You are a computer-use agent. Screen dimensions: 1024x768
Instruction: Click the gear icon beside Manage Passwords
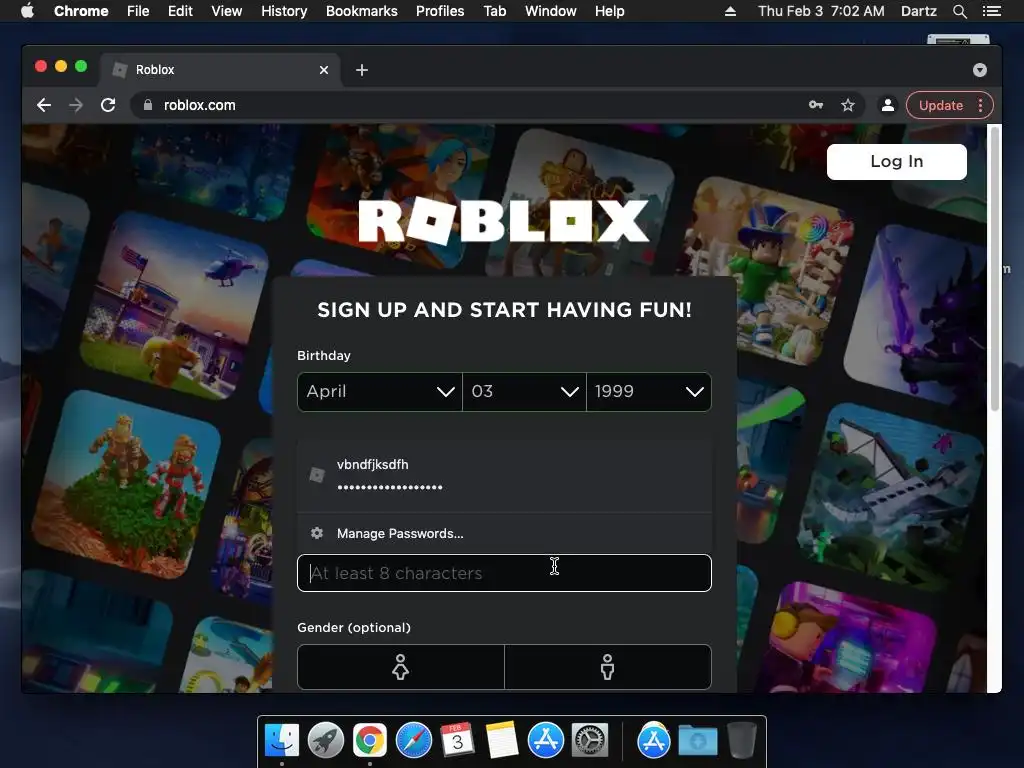317,533
